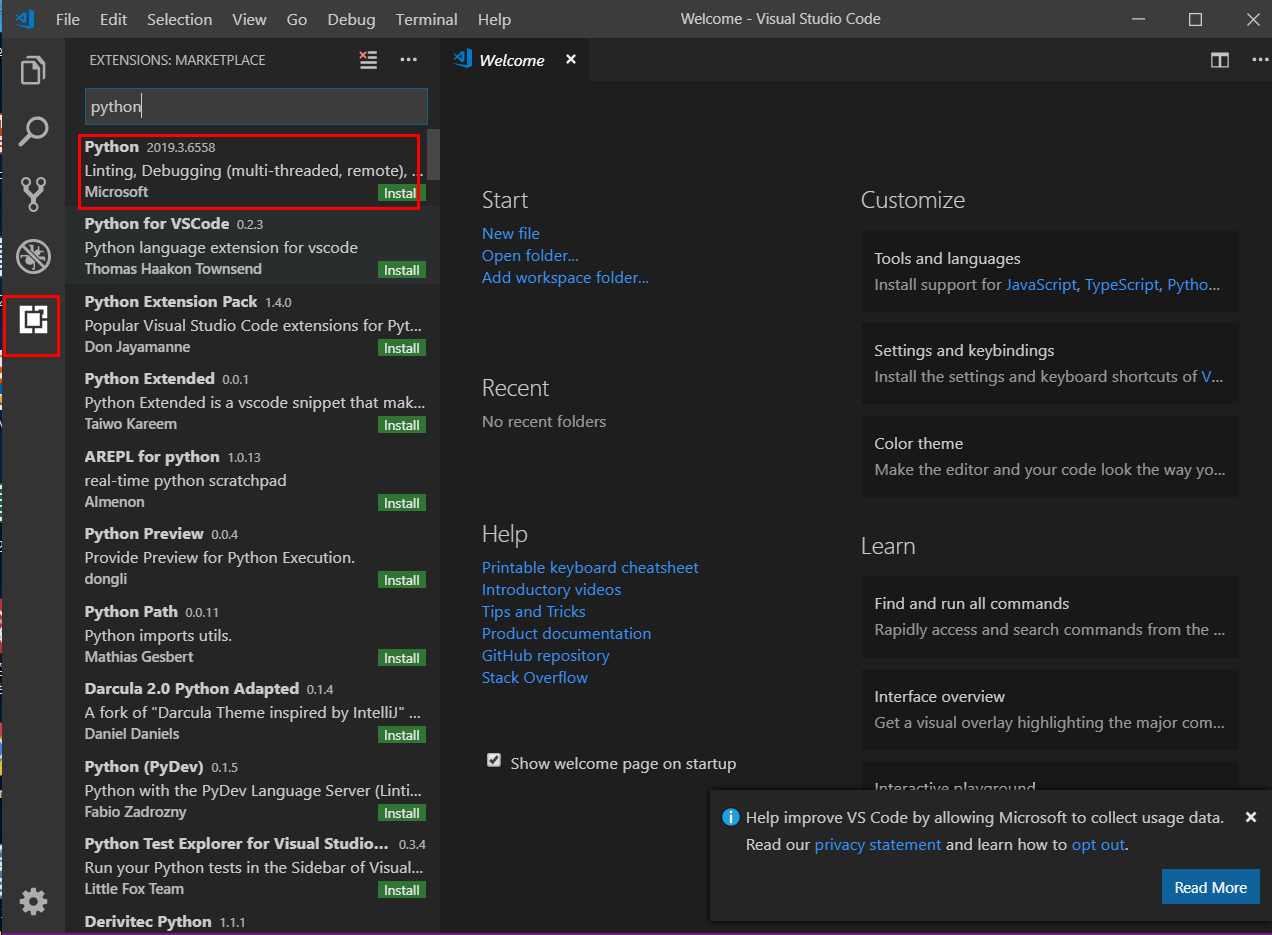This screenshot has height=935, width=1272.
Task: Open the Explorer view in activity bar
Action: (x=33, y=71)
